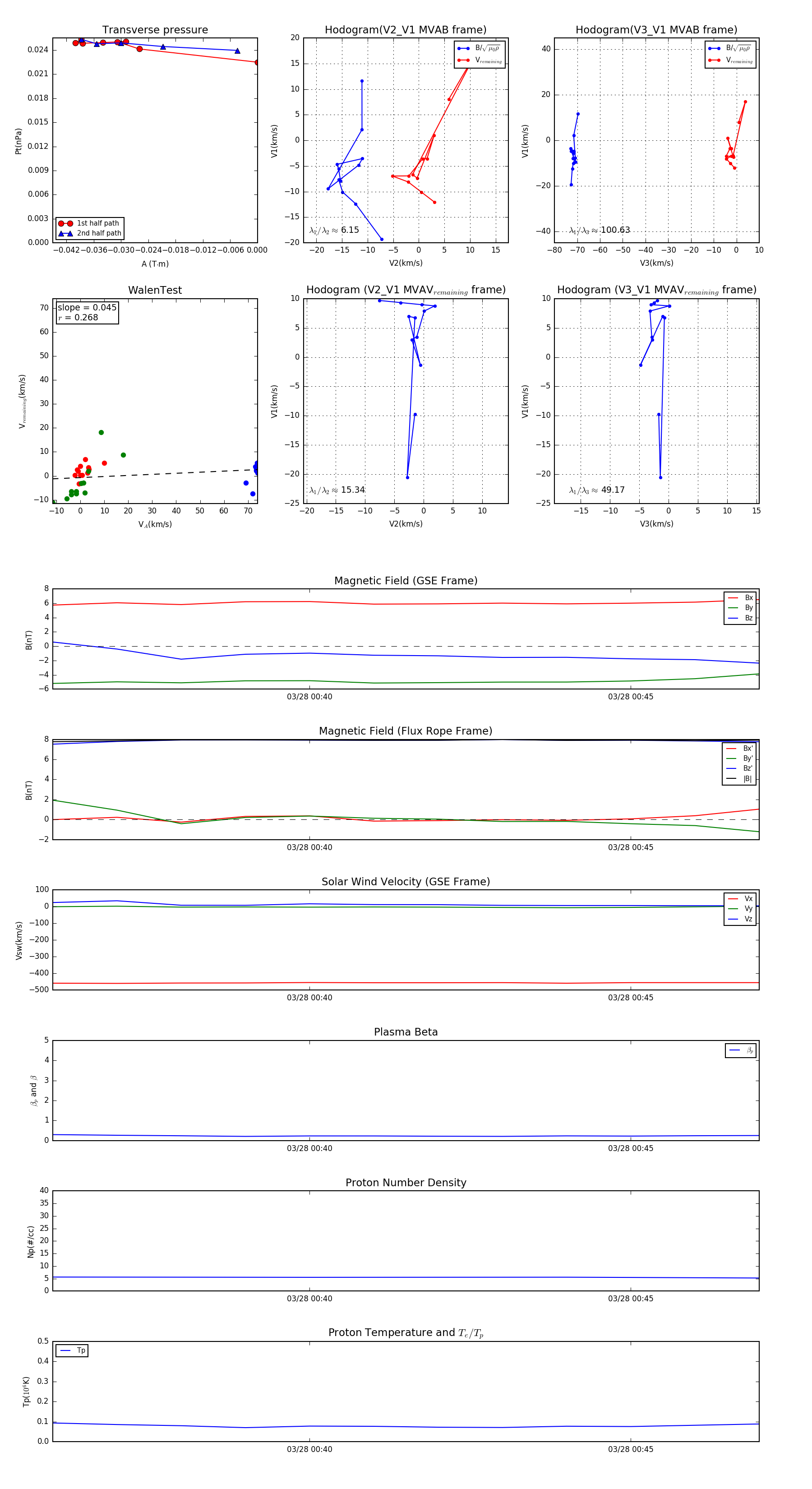Select the Tp legend entry
Viewport: 812px width, 1489px height.
pyautogui.click(x=72, y=1351)
